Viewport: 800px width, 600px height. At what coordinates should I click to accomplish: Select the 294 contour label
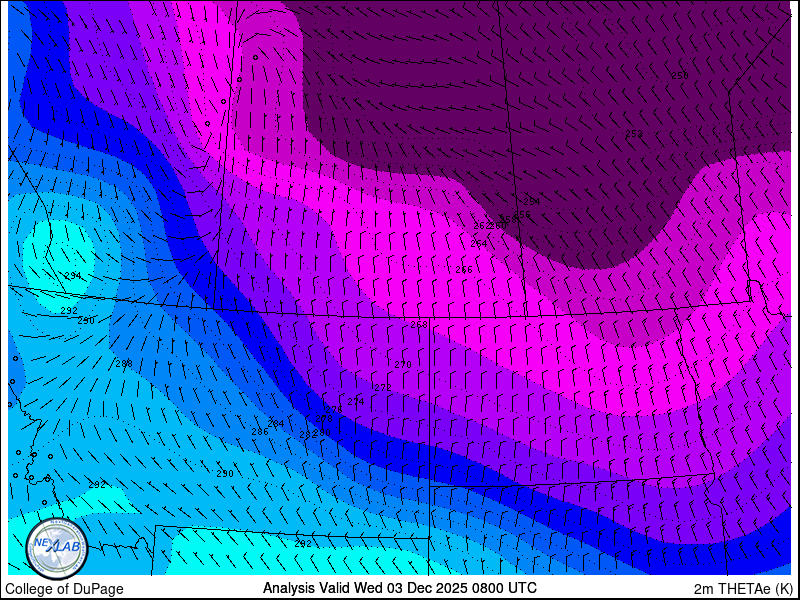73,276
